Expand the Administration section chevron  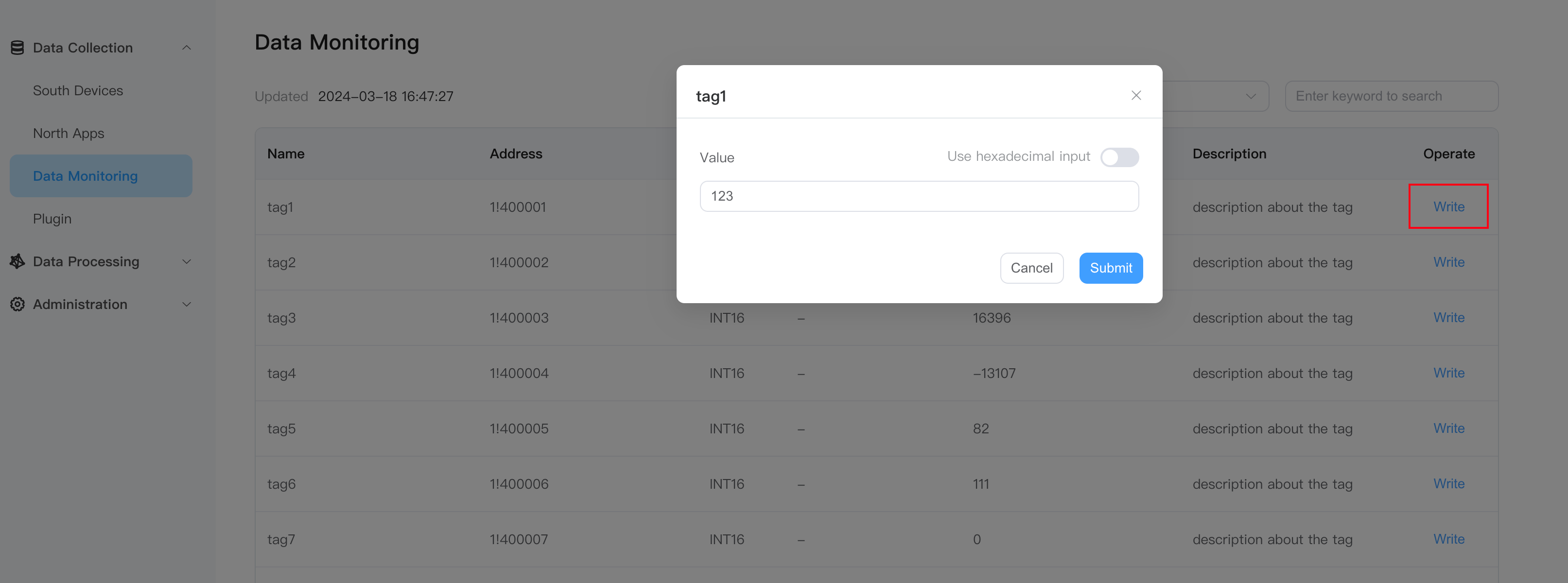pyautogui.click(x=187, y=304)
